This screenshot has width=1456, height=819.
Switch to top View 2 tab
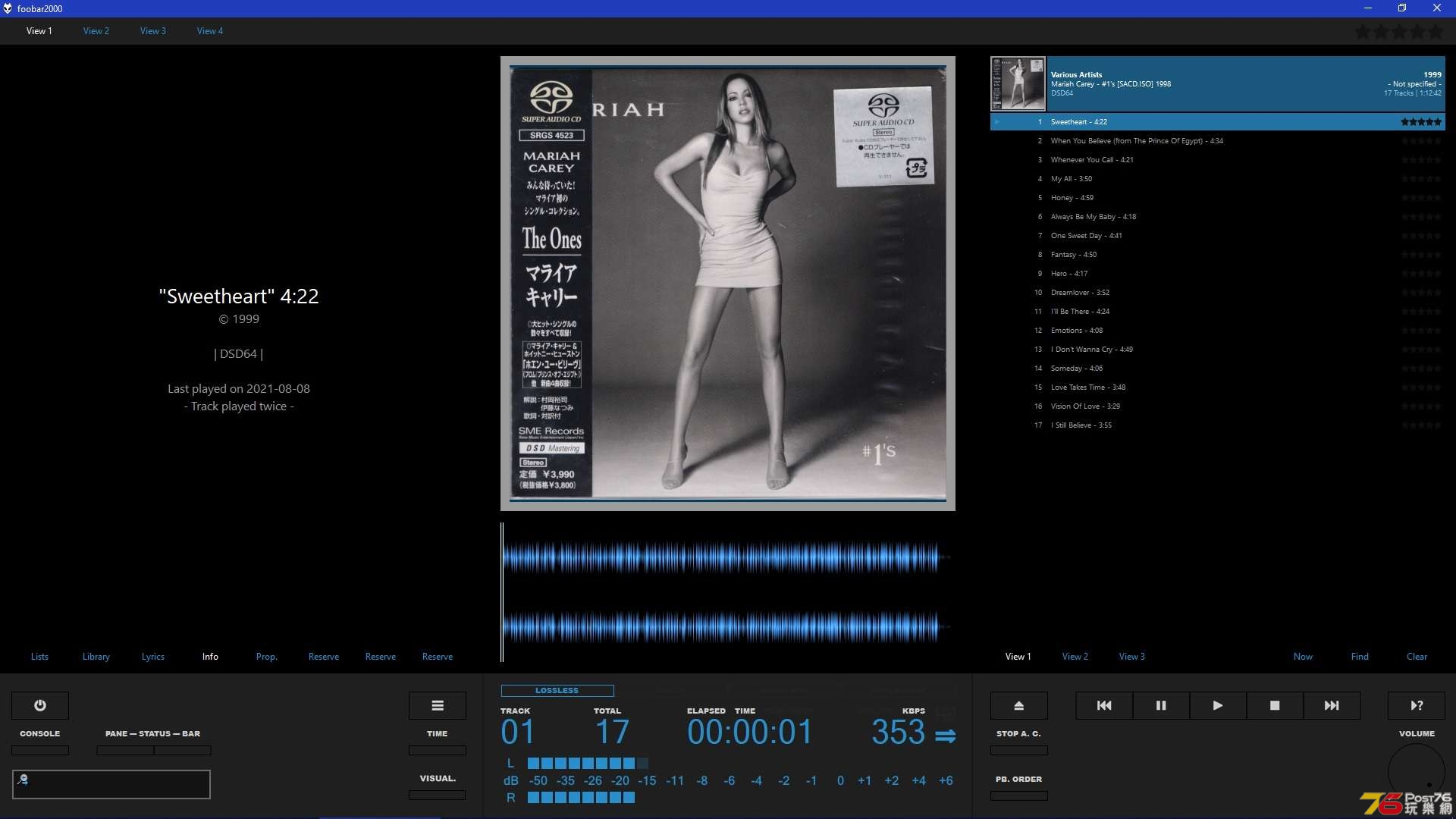coord(96,31)
